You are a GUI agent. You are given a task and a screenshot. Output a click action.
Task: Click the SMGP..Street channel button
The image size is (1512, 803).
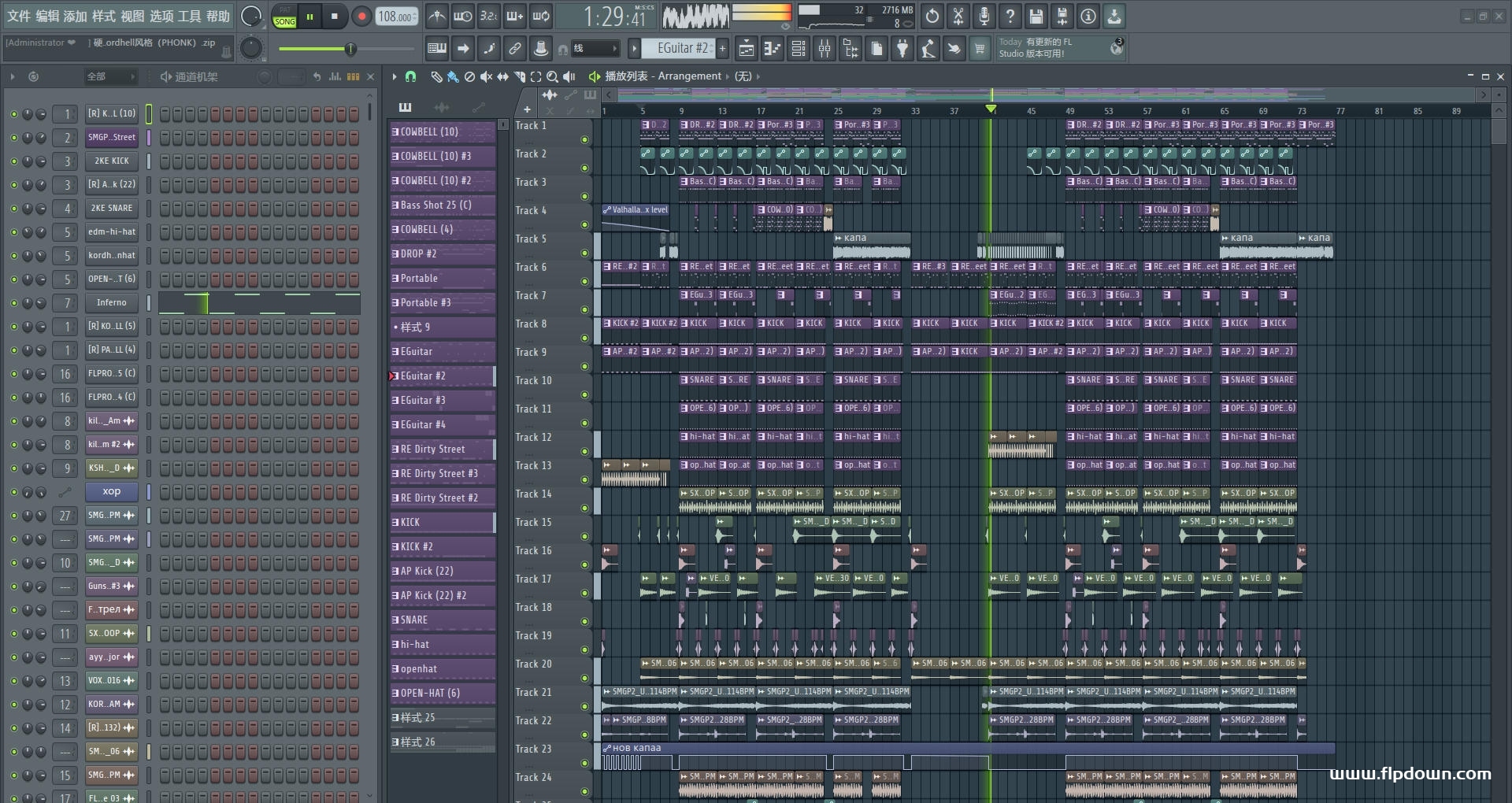(x=111, y=138)
